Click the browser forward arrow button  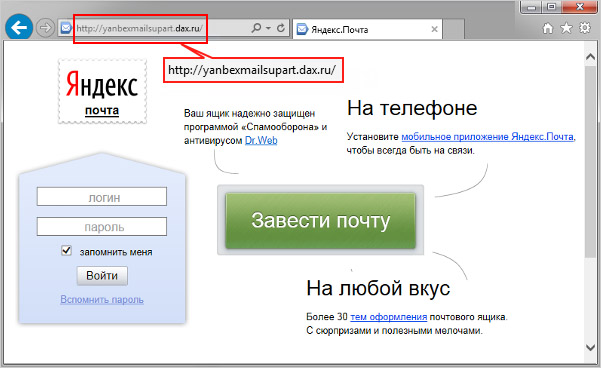pyautogui.click(x=45, y=28)
